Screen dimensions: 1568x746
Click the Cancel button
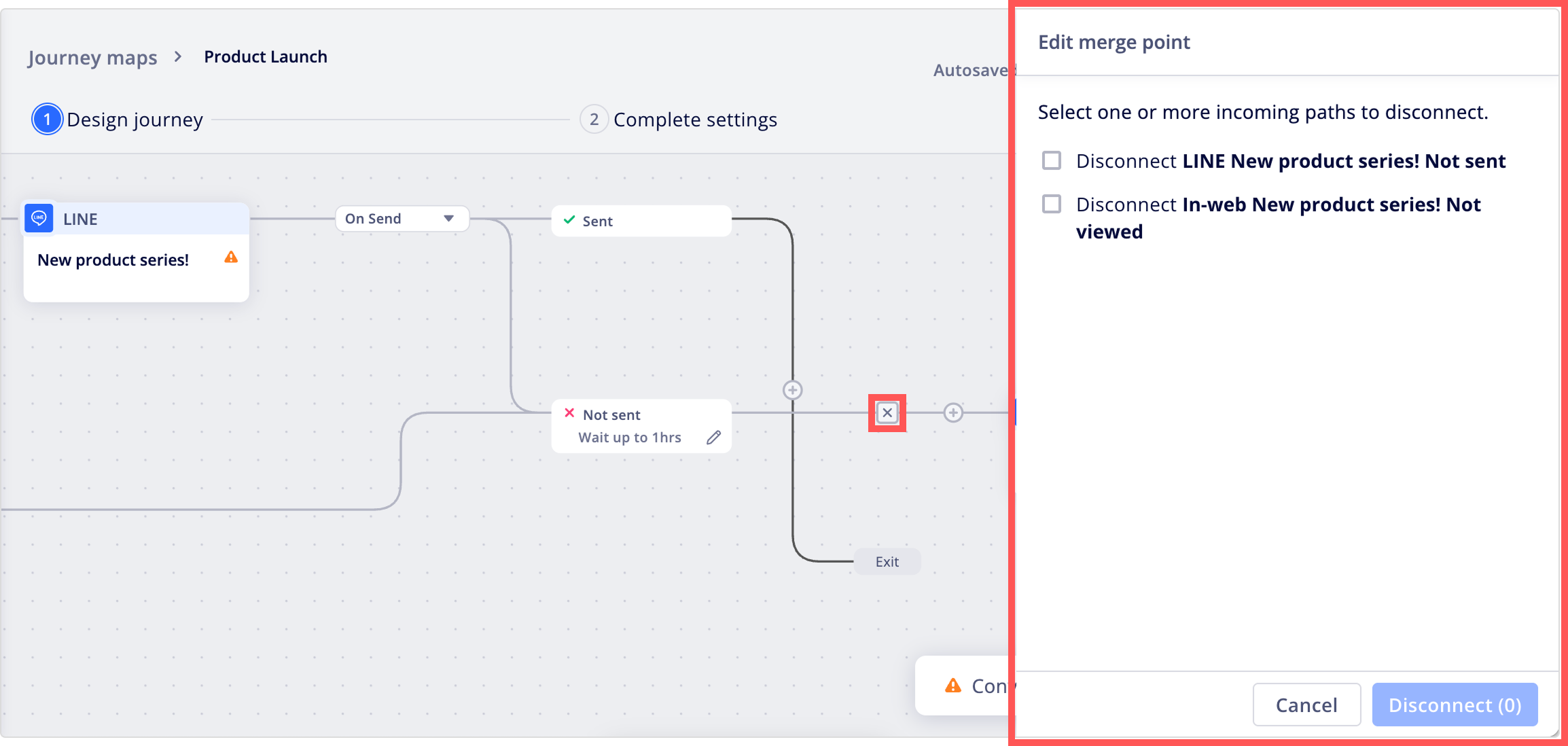coord(1306,705)
